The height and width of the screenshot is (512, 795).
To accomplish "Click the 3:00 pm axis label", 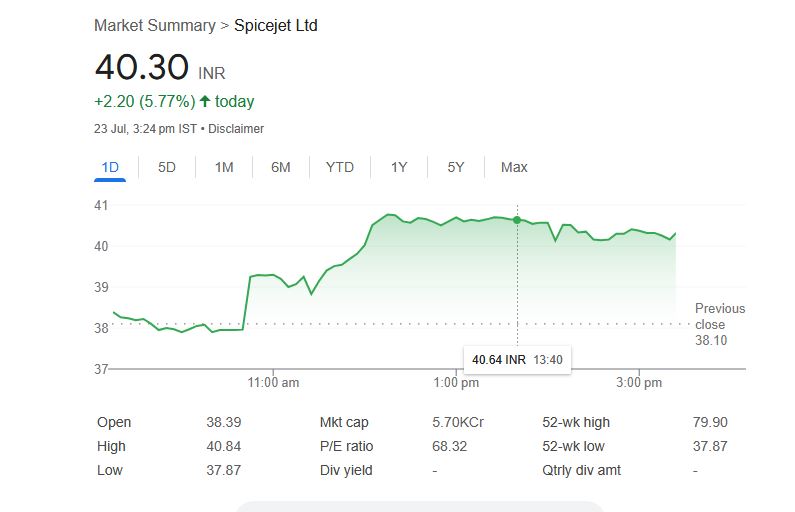I will pos(639,382).
